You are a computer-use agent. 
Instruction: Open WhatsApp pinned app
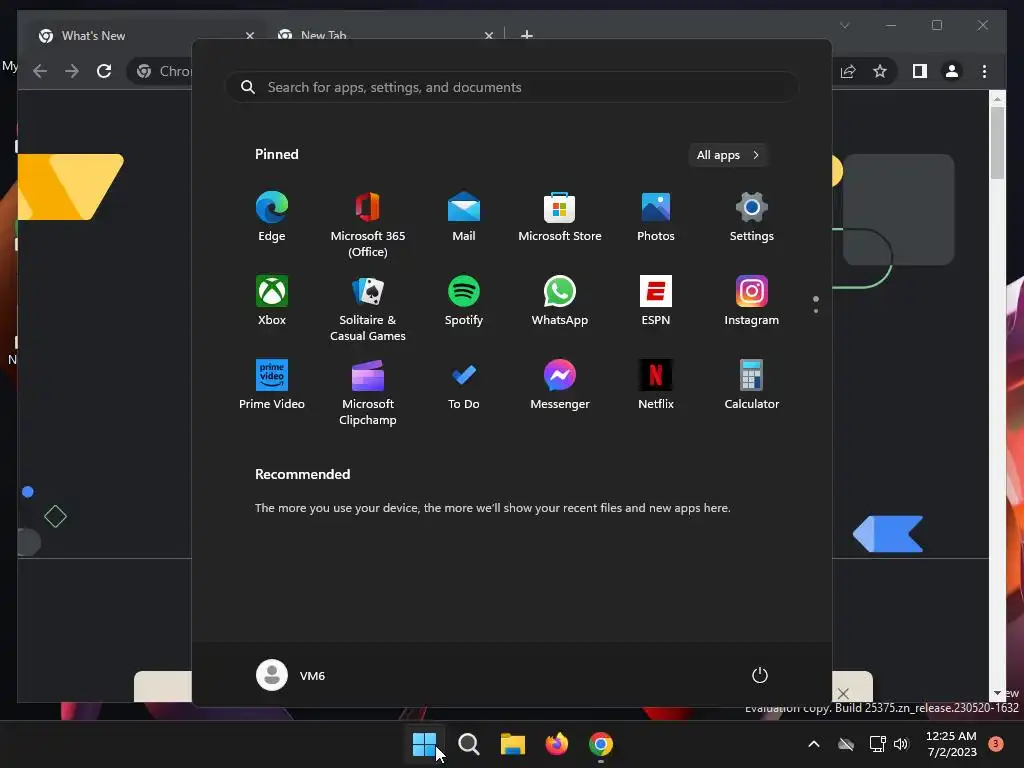pyautogui.click(x=560, y=300)
